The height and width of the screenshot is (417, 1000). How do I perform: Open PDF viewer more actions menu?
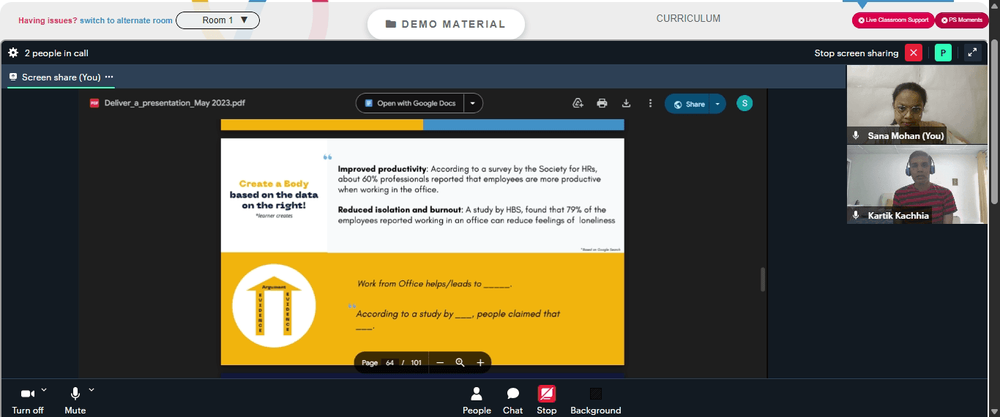(x=651, y=103)
